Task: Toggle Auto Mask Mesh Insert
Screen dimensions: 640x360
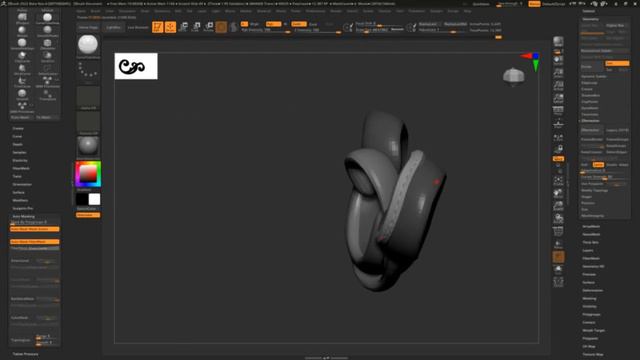Action: tap(35, 229)
